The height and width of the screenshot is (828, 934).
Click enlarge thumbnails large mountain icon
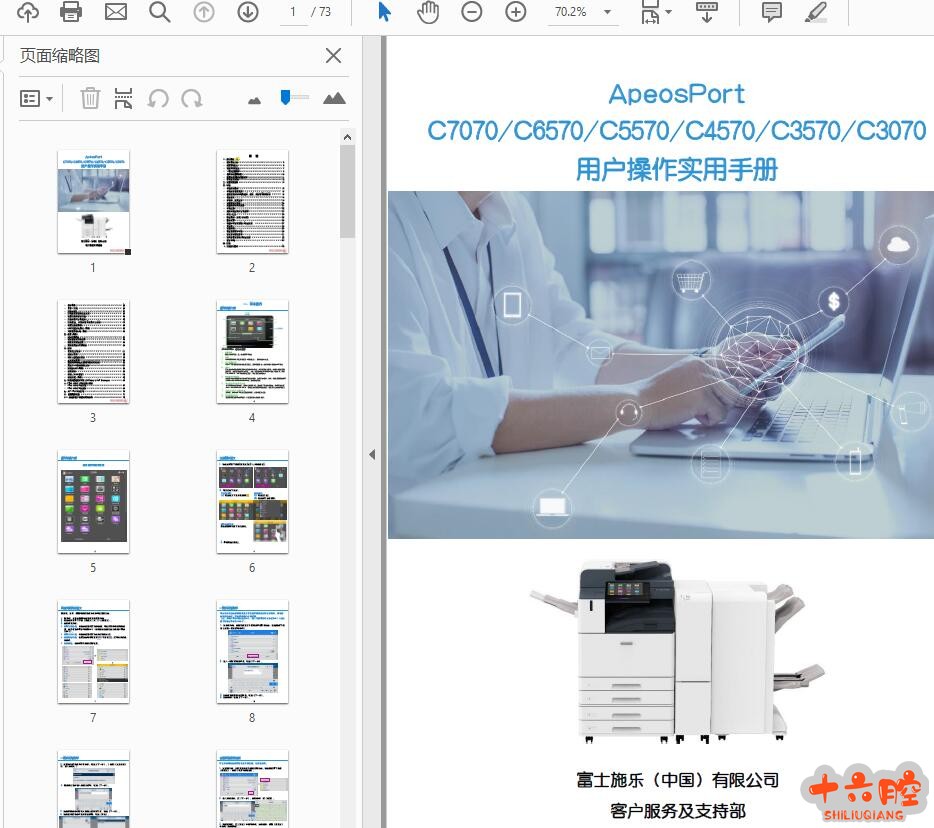pyautogui.click(x=334, y=98)
